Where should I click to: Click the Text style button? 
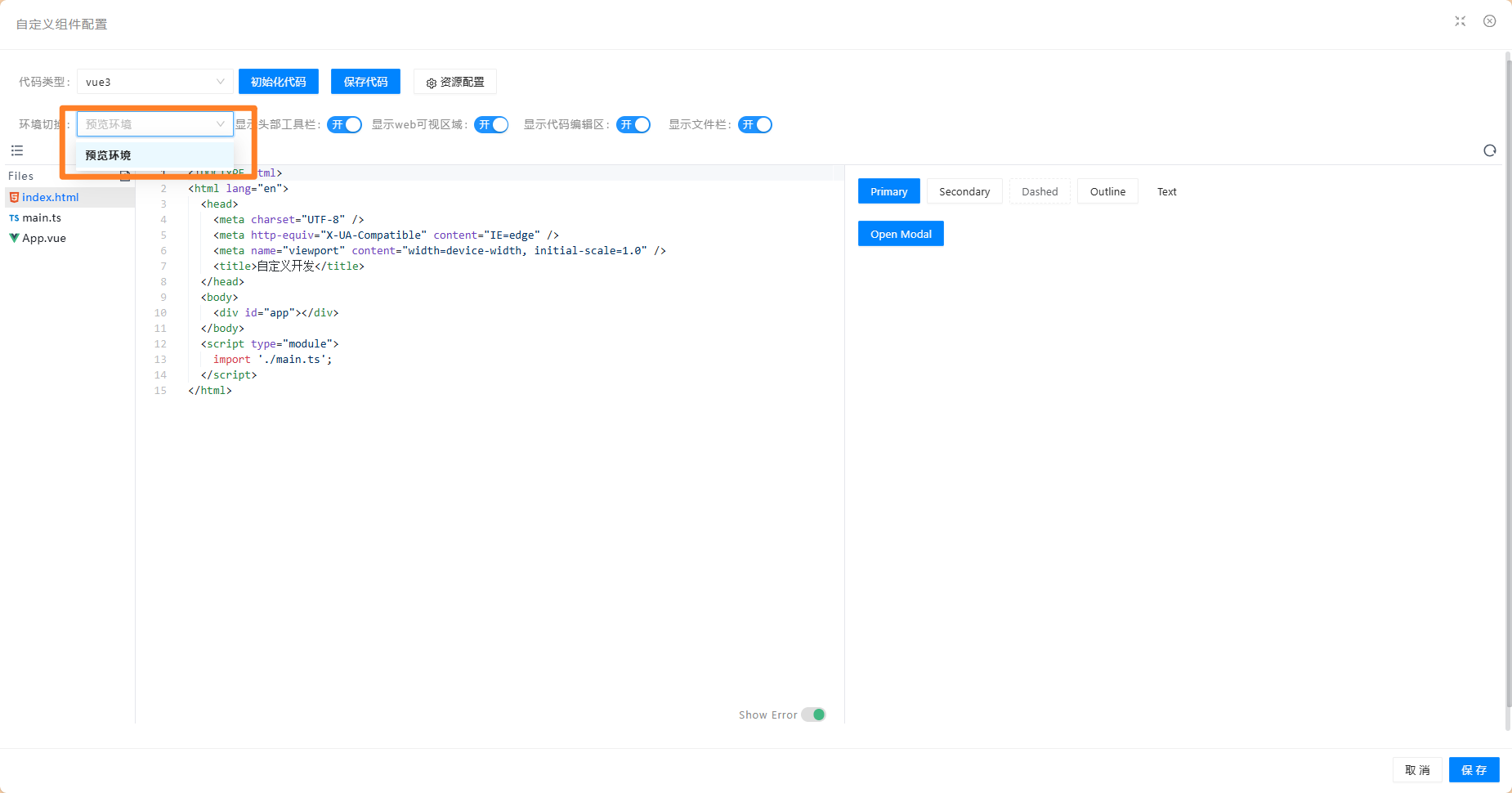click(x=1167, y=191)
